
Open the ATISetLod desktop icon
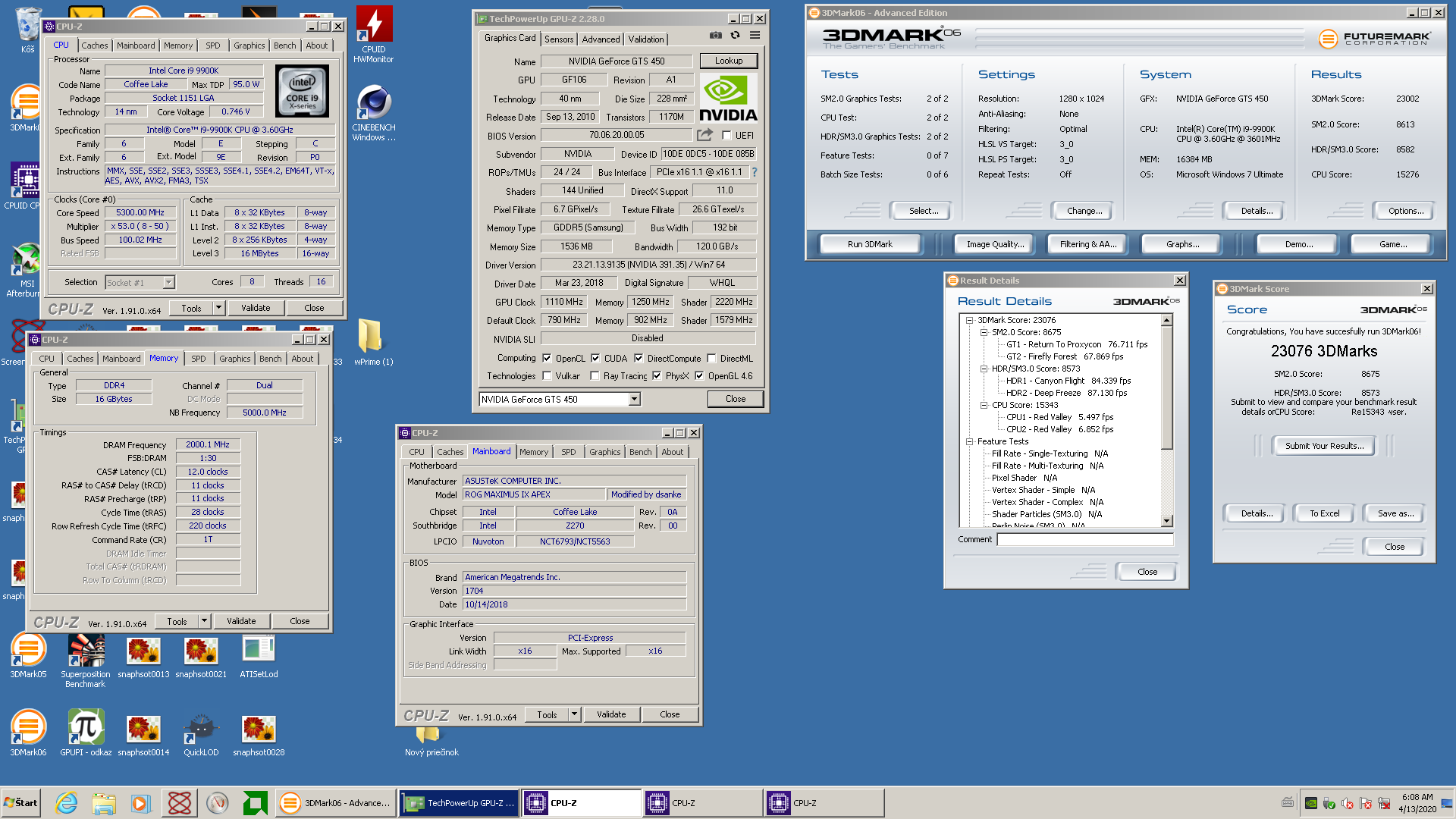[259, 655]
